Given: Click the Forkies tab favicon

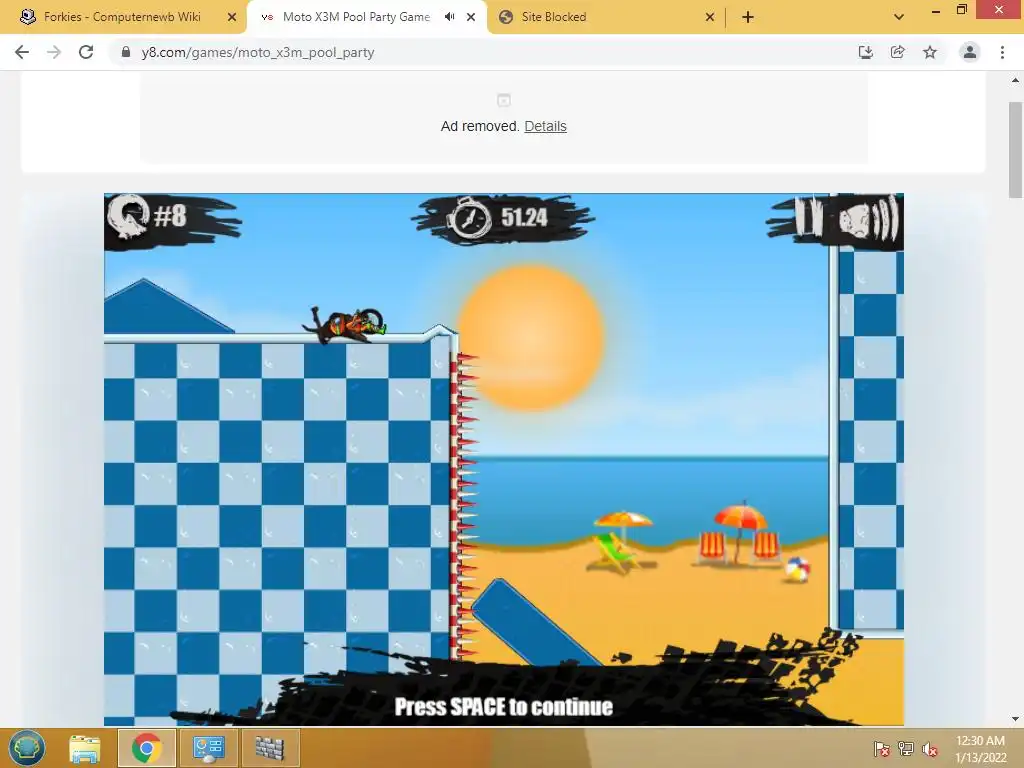Looking at the screenshot, I should pos(27,17).
